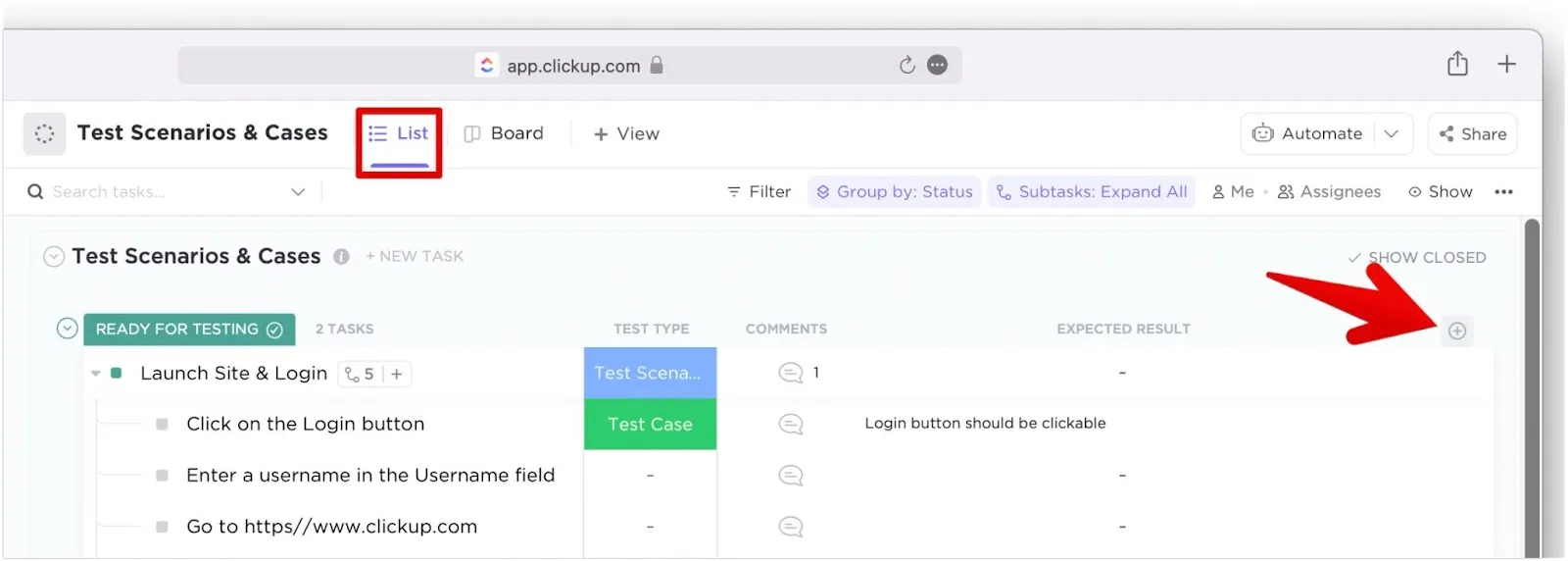Click the info icon beside list title
The width and height of the screenshot is (1568, 561).
tap(341, 257)
